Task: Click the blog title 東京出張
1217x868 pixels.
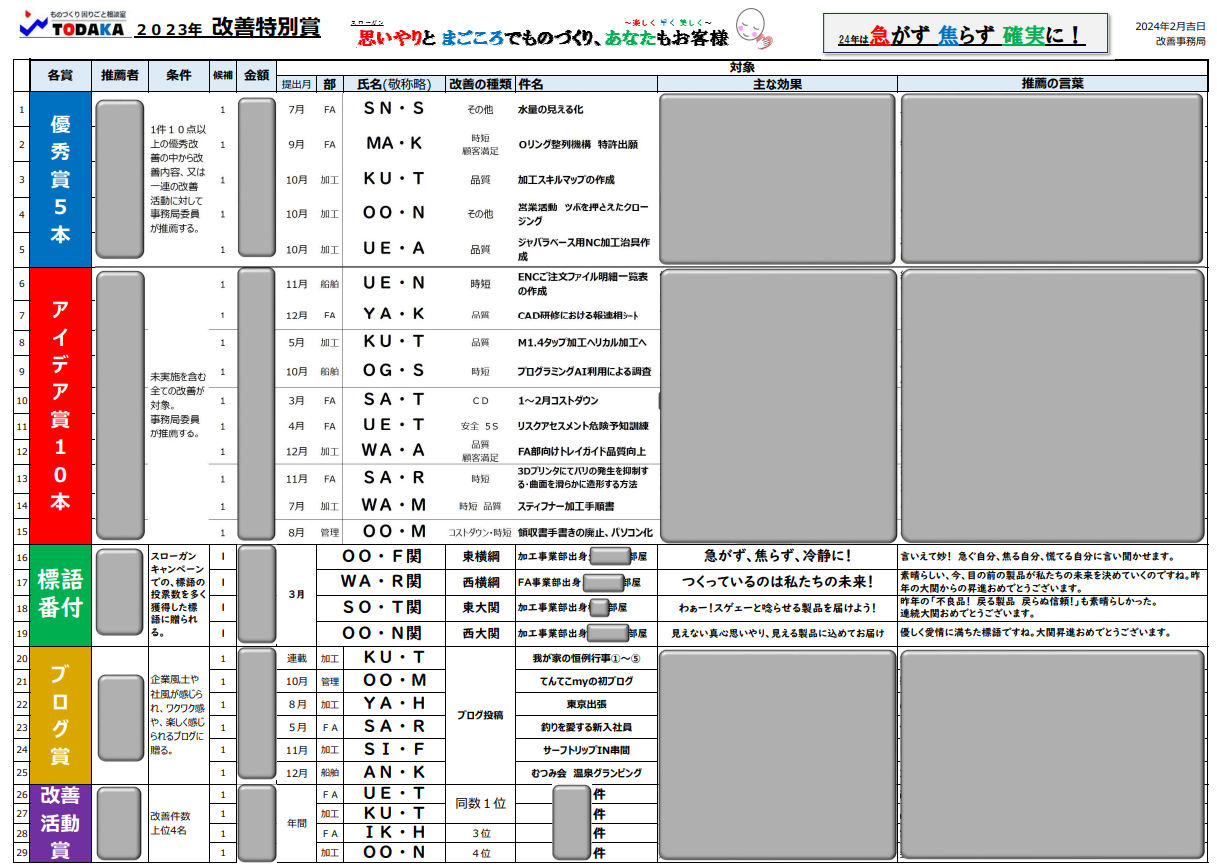Action: coord(586,703)
